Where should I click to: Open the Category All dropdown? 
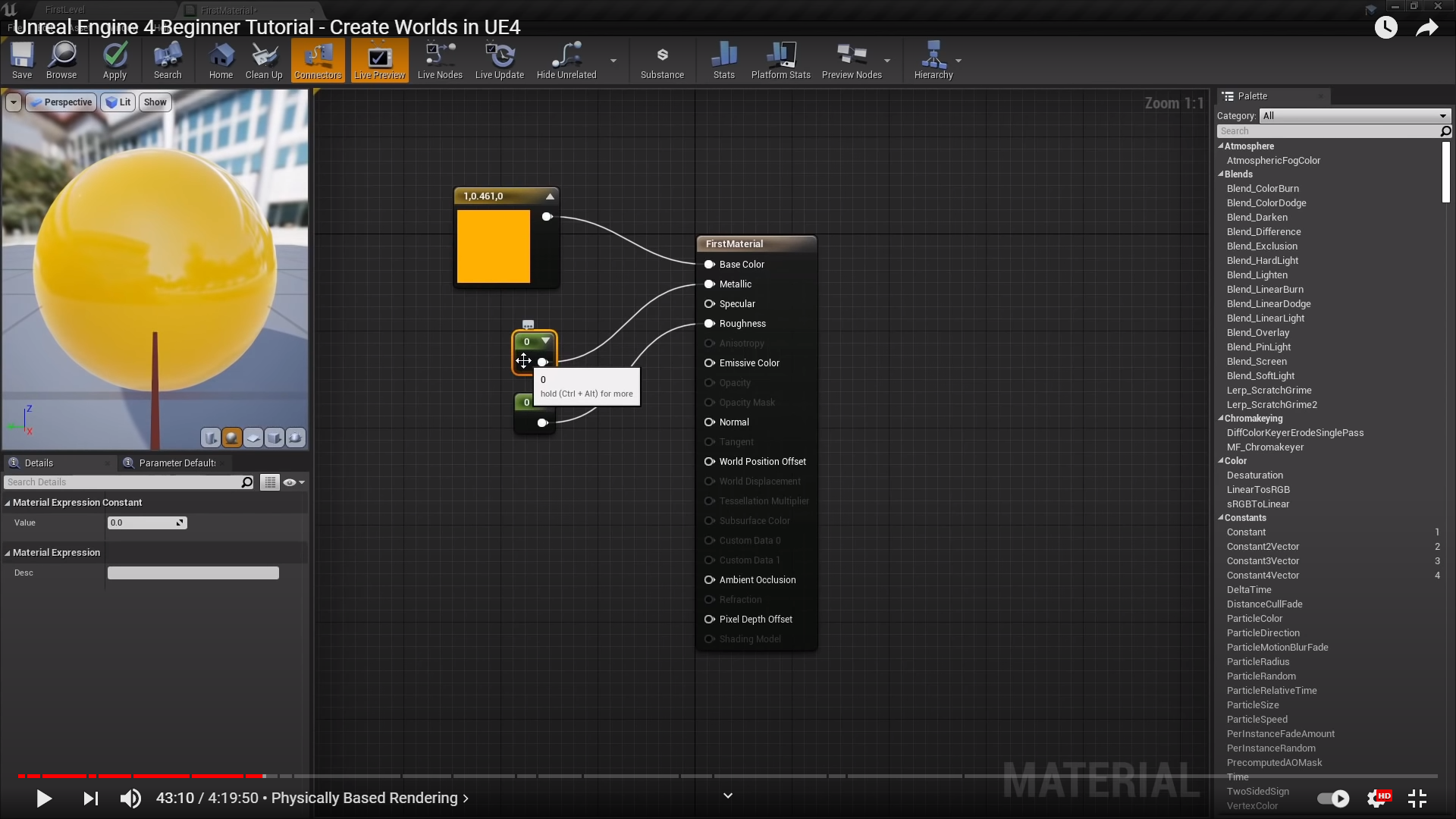coord(1354,116)
